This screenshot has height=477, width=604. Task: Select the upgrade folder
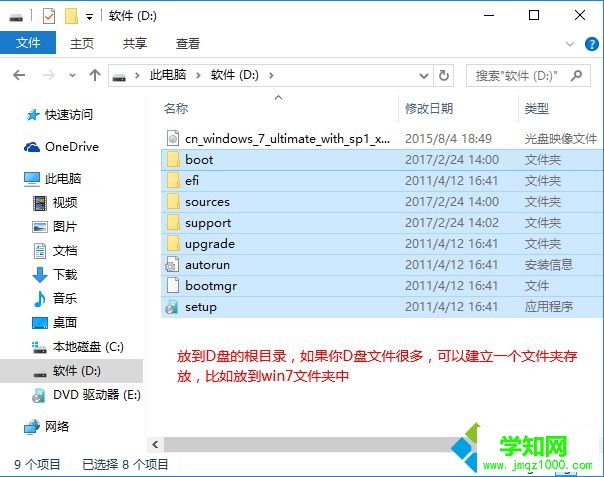[x=381, y=244]
